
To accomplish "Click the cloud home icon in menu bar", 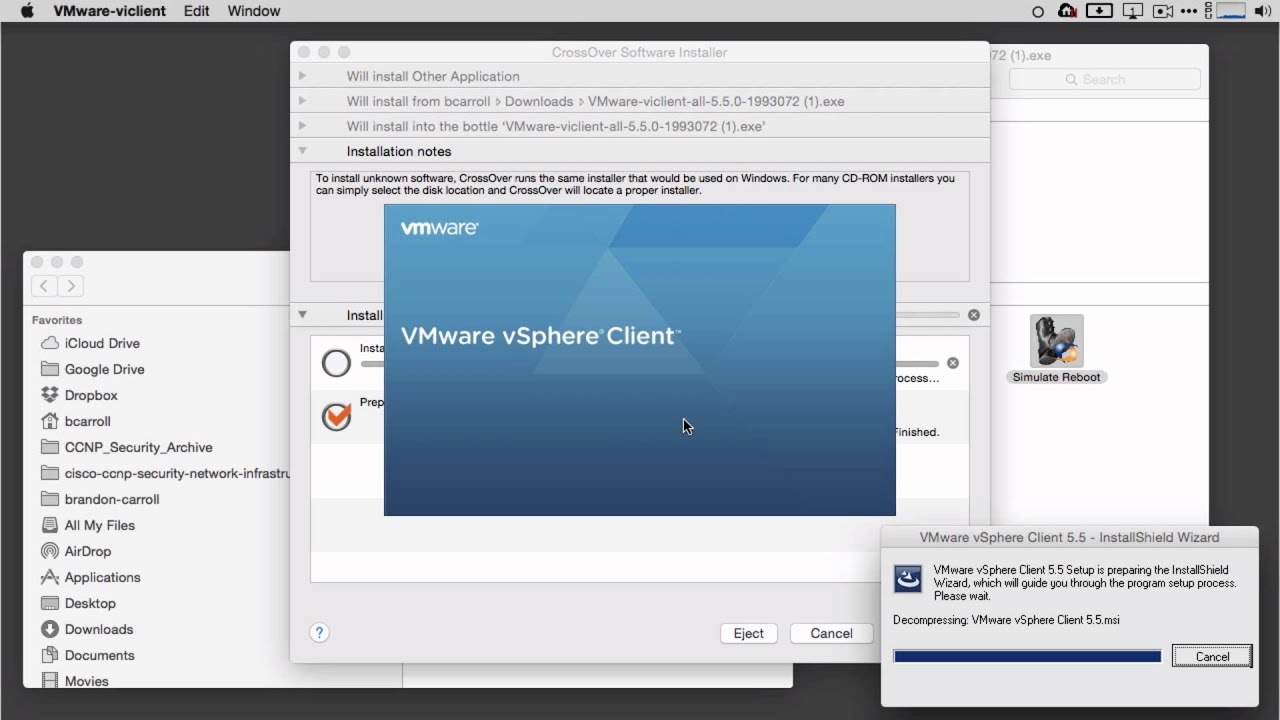I will tap(1067, 11).
